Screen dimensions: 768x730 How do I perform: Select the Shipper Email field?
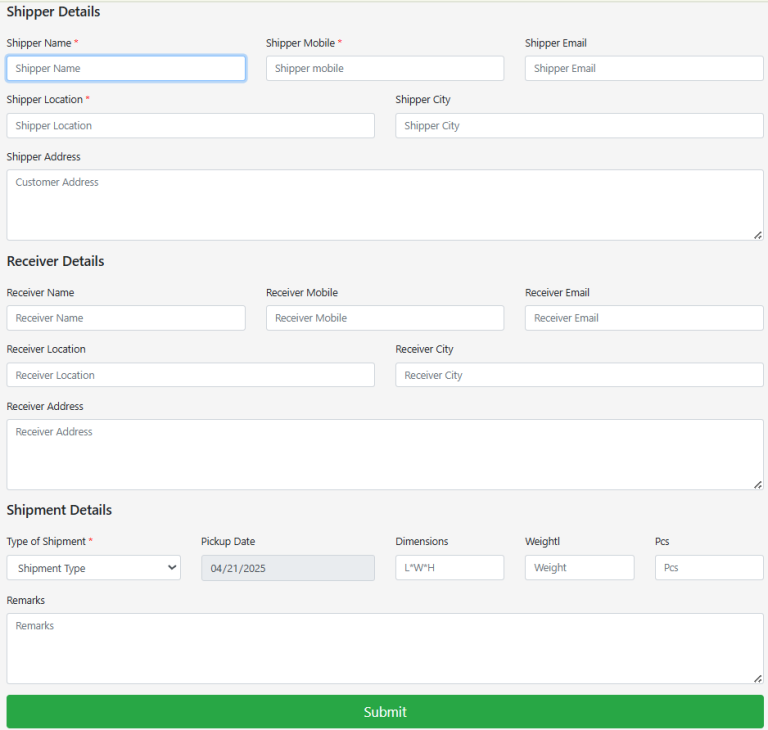pyautogui.click(x=644, y=68)
